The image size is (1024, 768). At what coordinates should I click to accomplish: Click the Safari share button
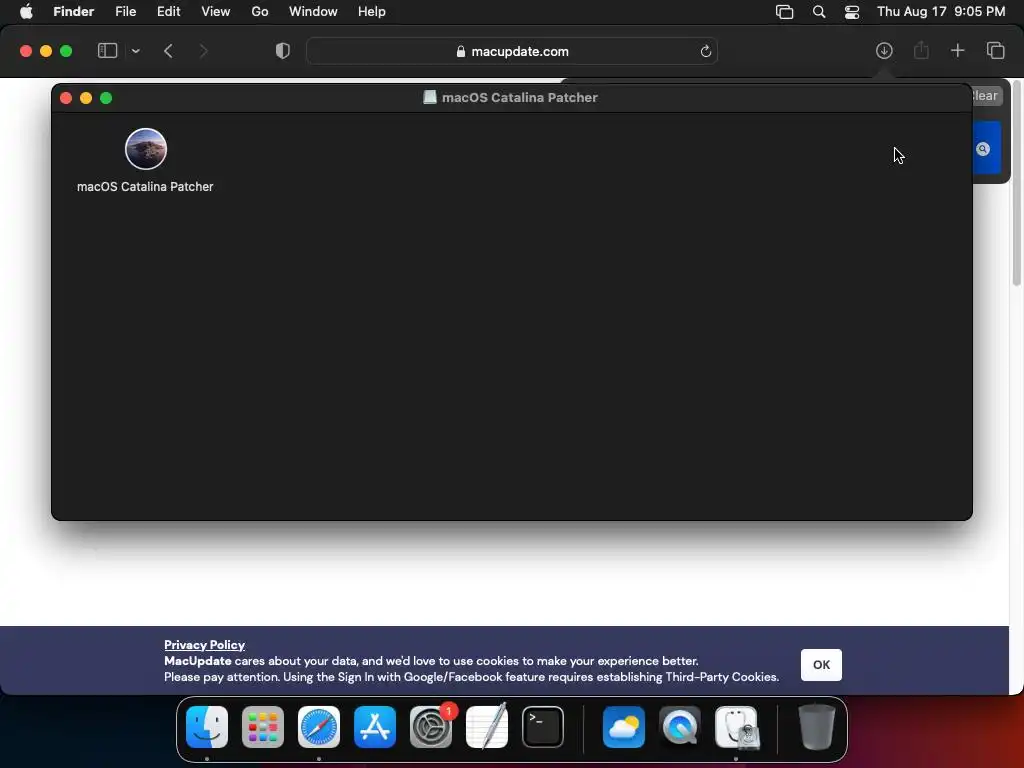[x=921, y=50]
